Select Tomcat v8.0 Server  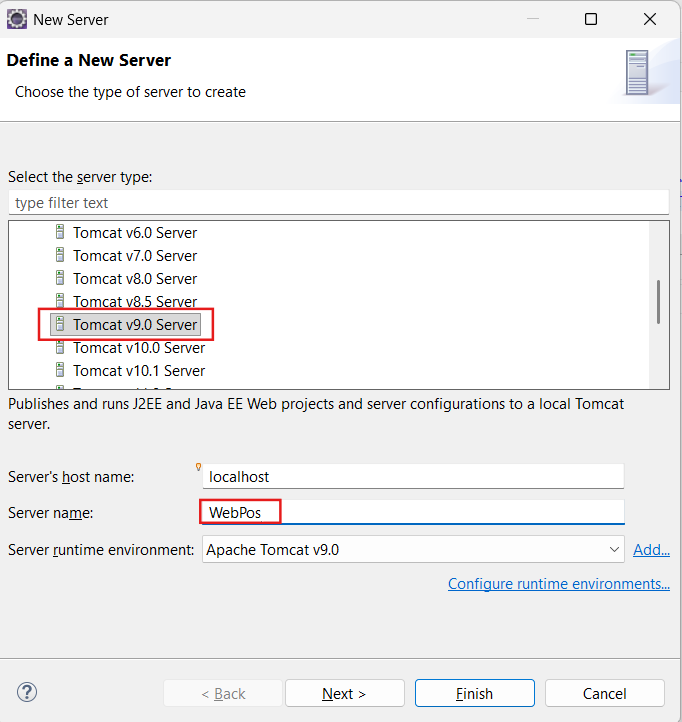coord(135,279)
